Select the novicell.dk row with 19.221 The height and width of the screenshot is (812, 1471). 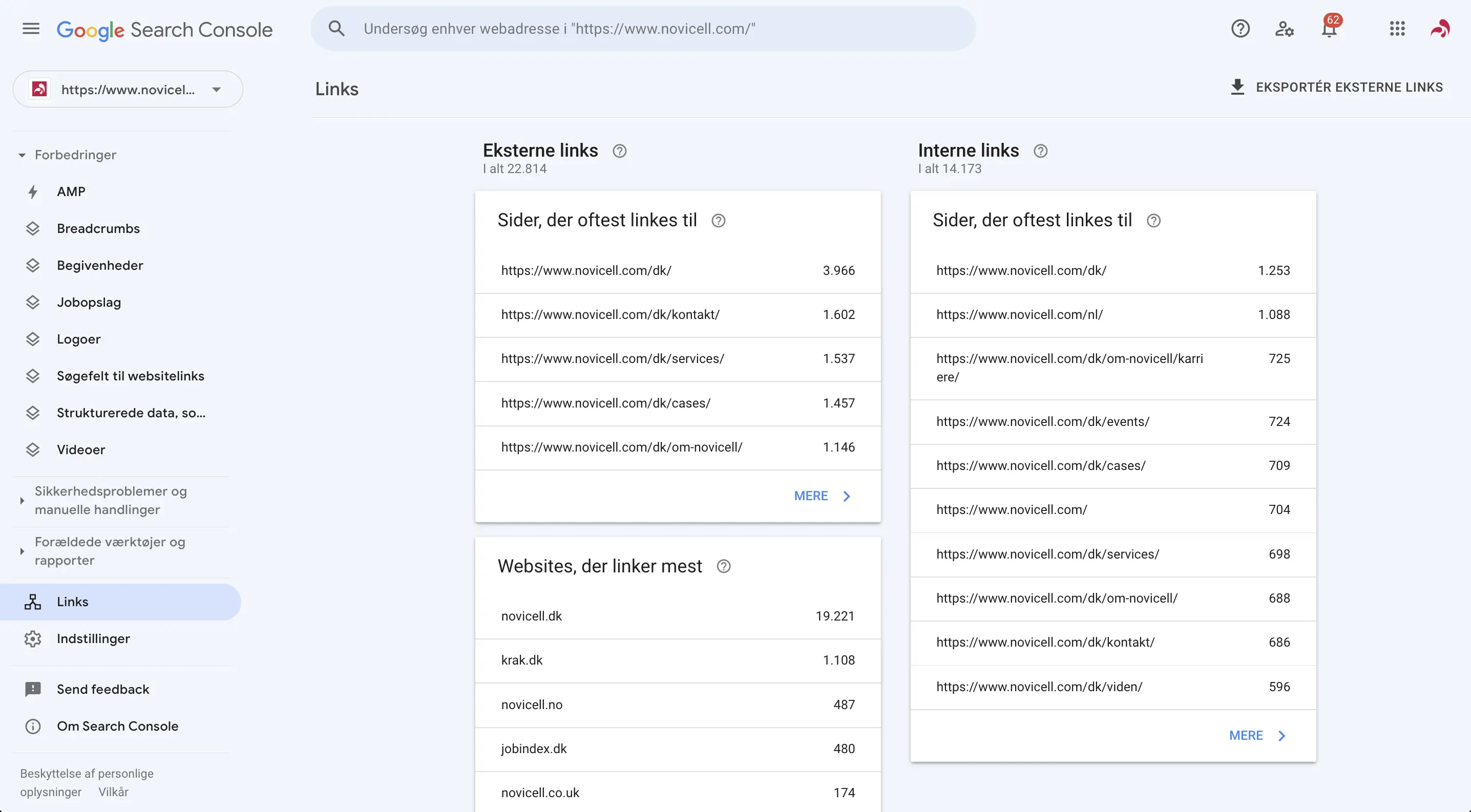tap(678, 616)
